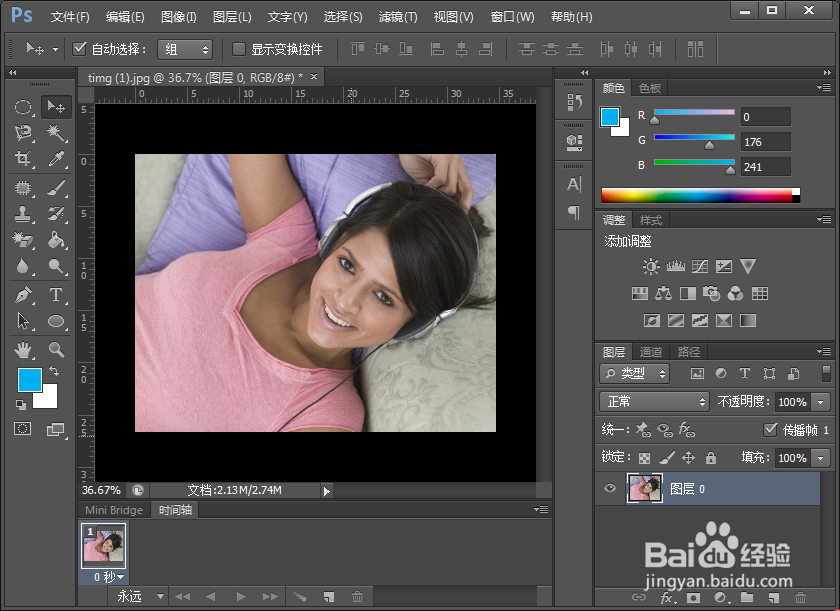Select the Zoom tool
This screenshot has width=840, height=611.
pyautogui.click(x=56, y=350)
